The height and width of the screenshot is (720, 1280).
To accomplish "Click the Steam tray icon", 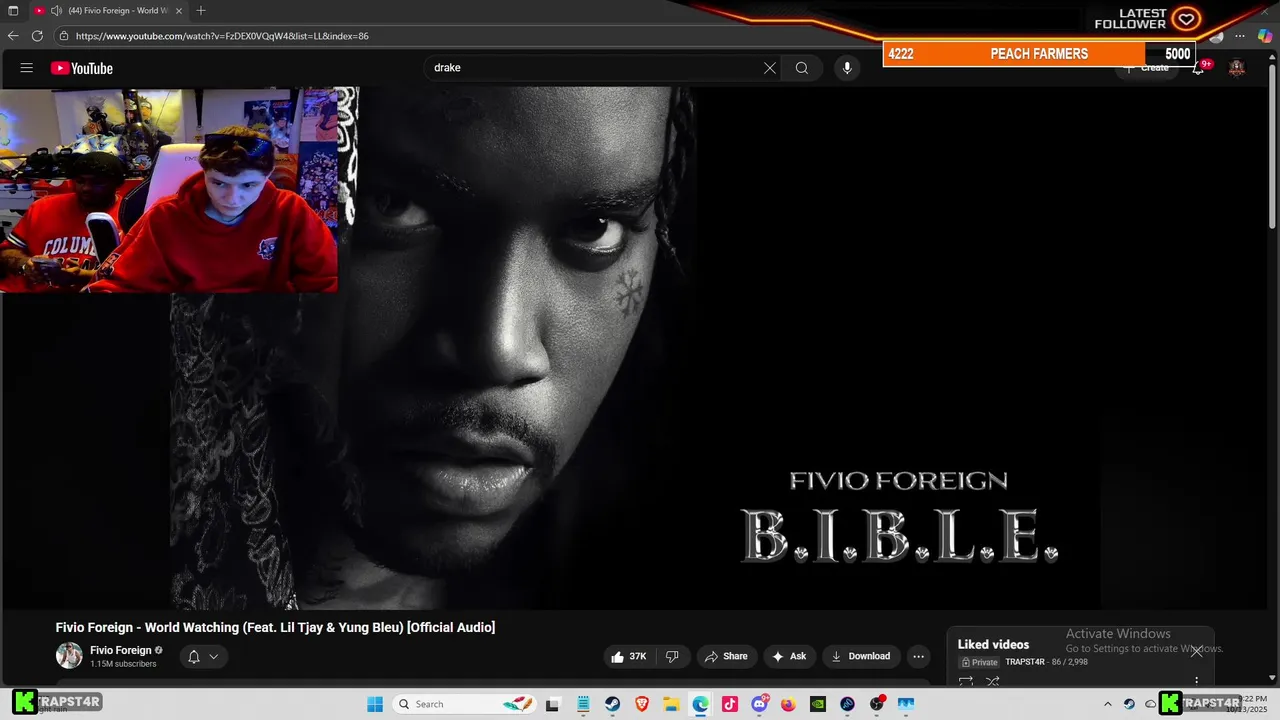I will (1129, 704).
